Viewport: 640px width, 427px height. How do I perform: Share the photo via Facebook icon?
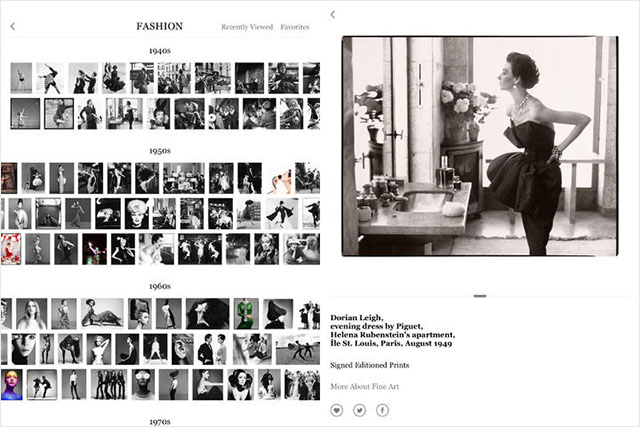[382, 410]
